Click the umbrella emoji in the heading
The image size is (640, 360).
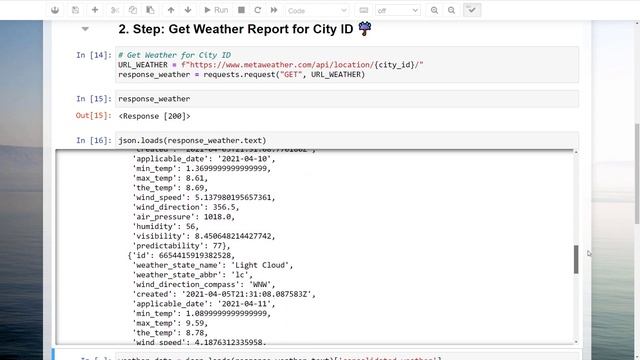point(365,29)
